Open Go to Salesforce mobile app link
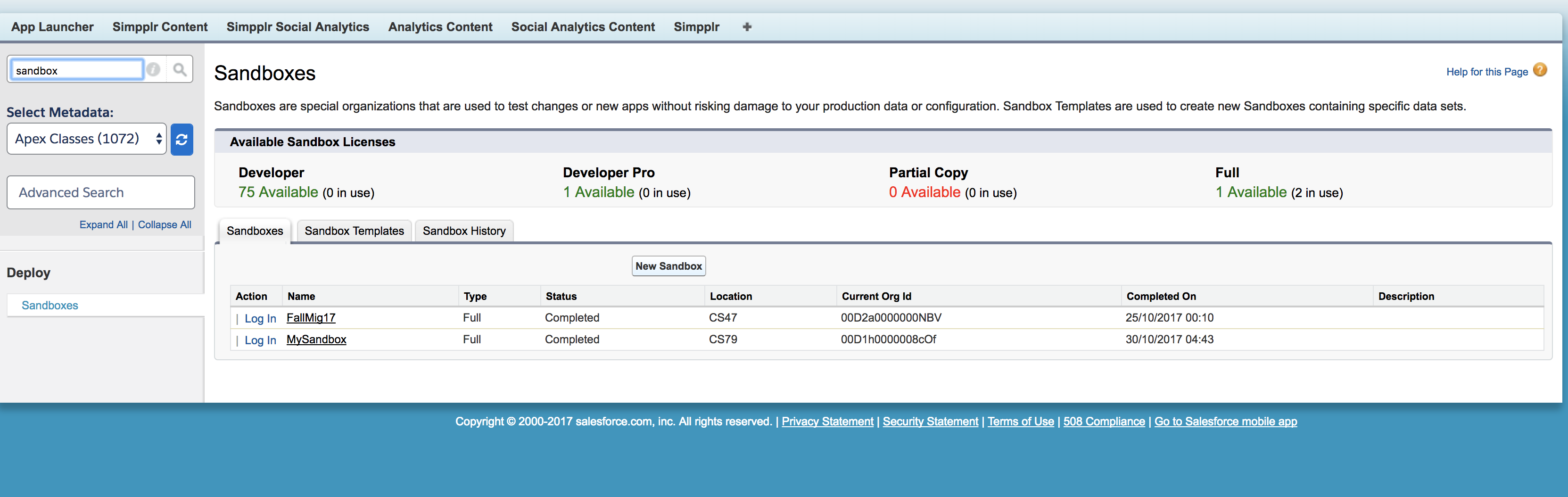Viewport: 1568px width, 497px height. coord(1225,422)
